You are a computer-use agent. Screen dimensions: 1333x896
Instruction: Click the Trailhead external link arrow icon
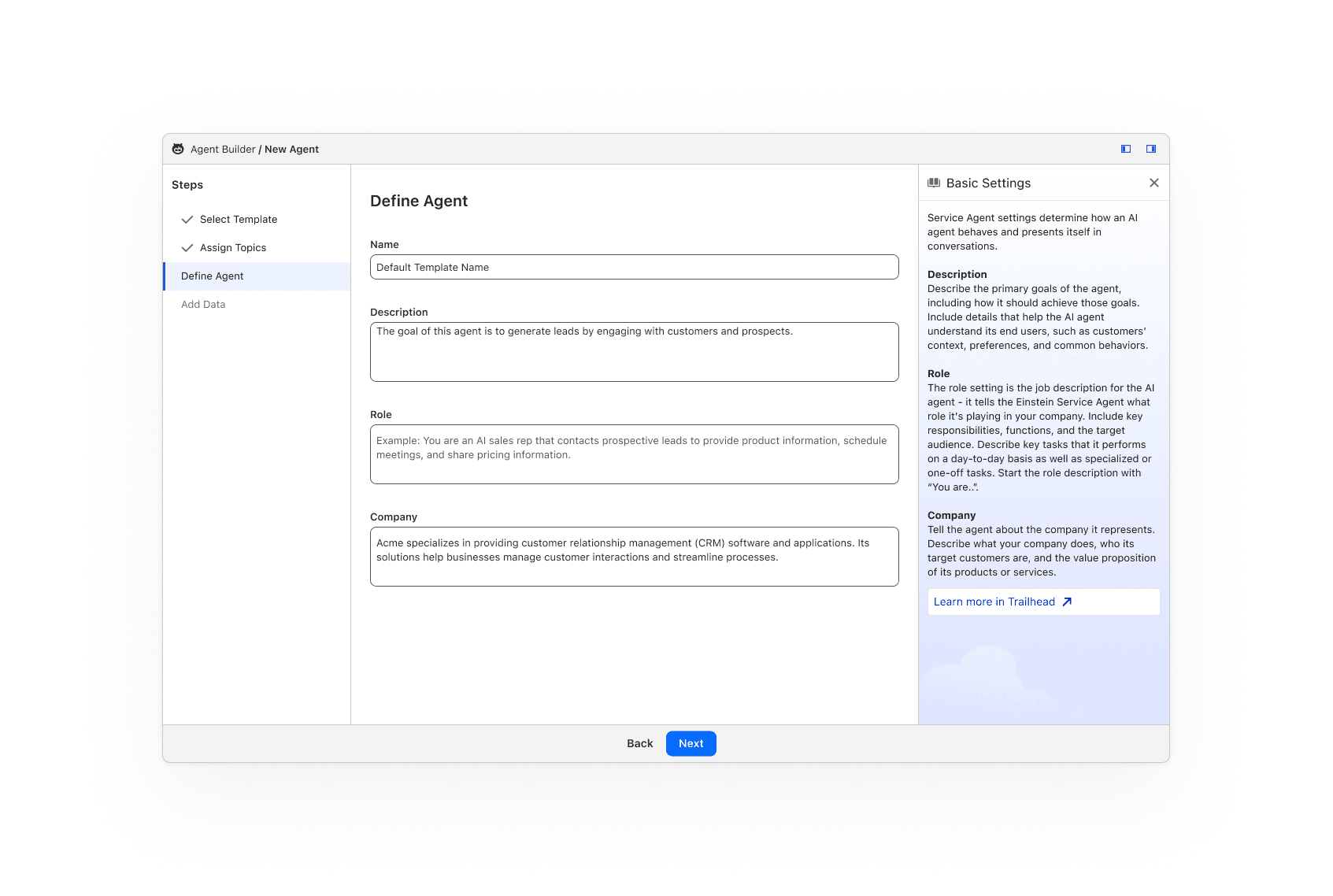(1067, 602)
